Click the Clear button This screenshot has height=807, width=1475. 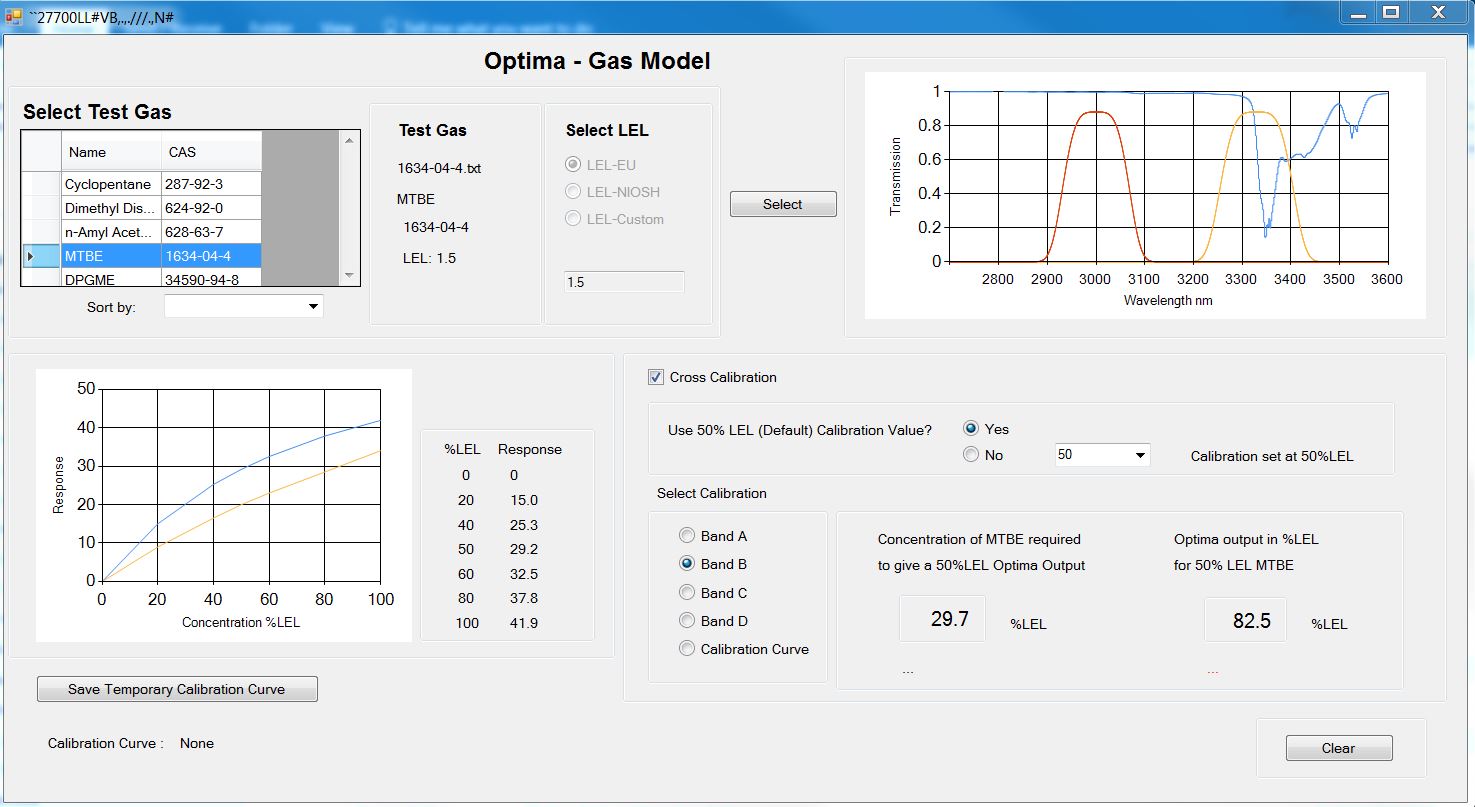click(x=1338, y=748)
